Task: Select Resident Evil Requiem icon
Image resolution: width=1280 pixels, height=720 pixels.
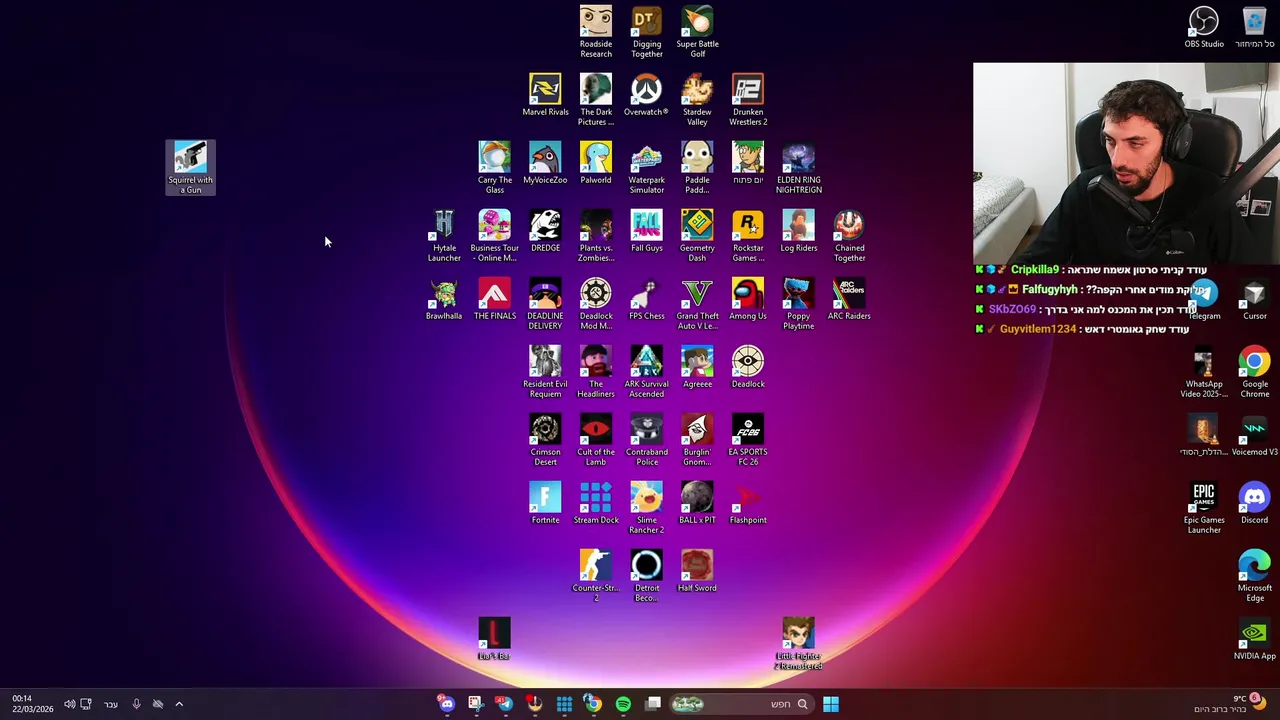Action: (x=545, y=372)
